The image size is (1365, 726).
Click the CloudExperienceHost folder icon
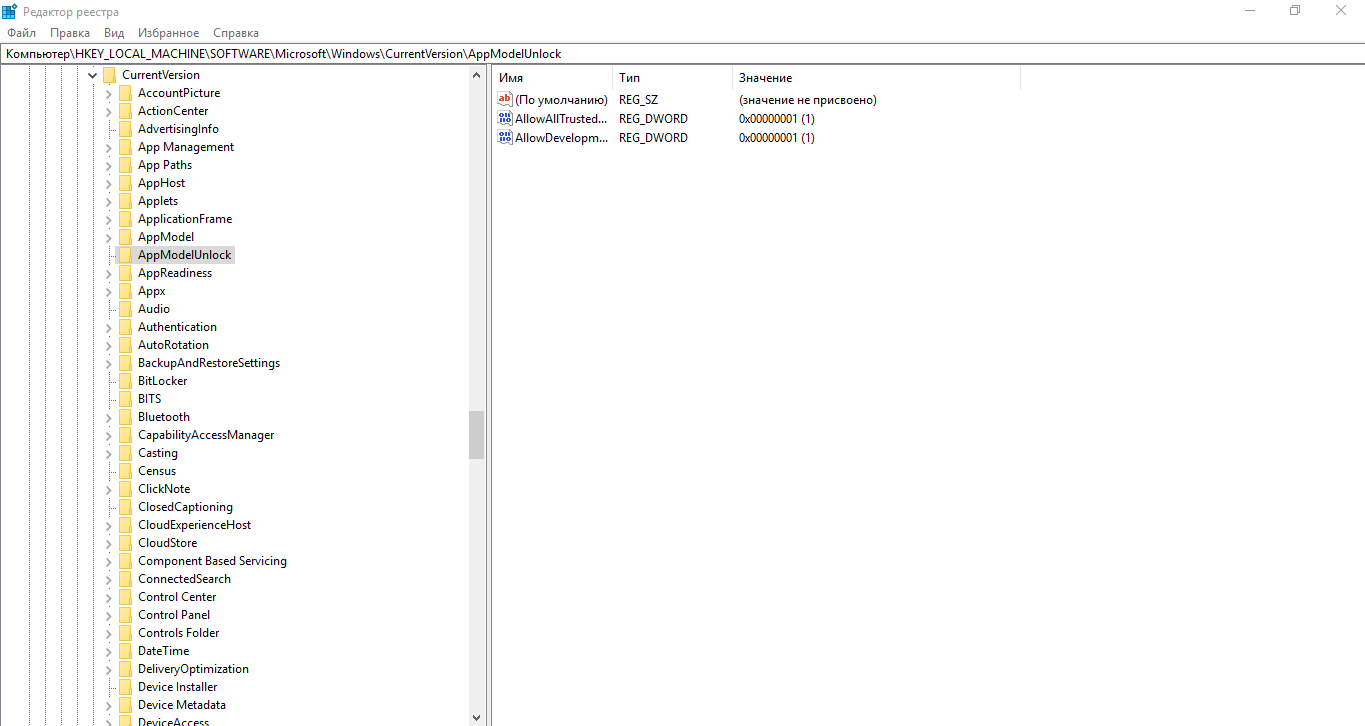pyautogui.click(x=125, y=525)
